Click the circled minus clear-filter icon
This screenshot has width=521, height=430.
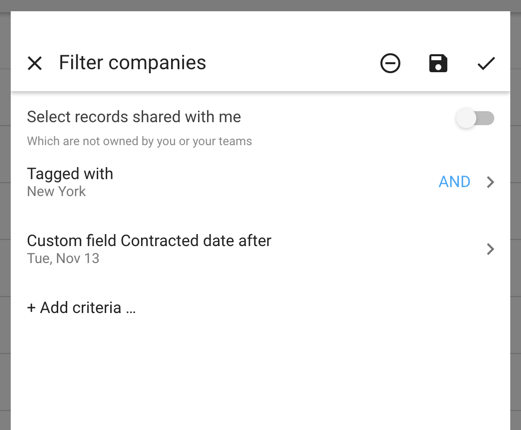(x=390, y=63)
